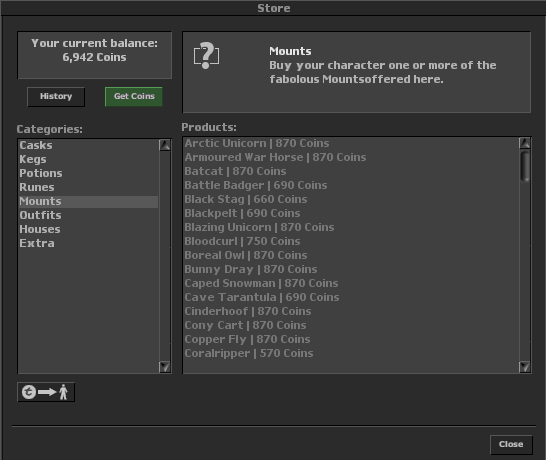
Task: Click the Products scrollbar thumb
Action: click(525, 166)
